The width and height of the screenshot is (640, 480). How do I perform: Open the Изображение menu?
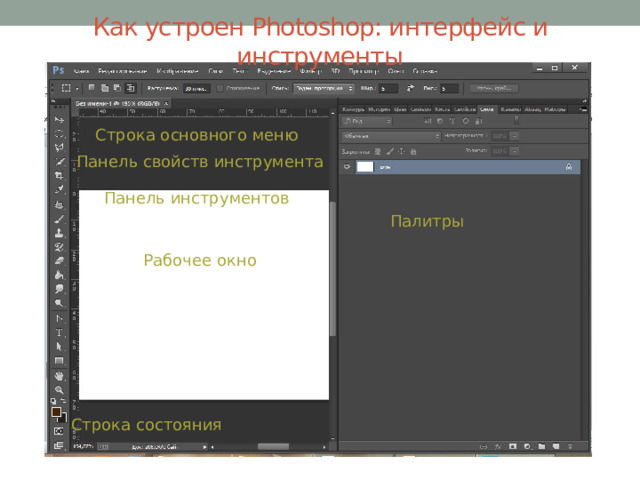pos(177,71)
